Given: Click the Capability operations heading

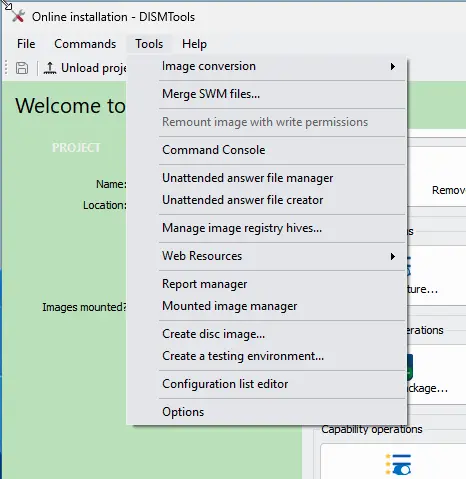Looking at the screenshot, I should [372, 429].
